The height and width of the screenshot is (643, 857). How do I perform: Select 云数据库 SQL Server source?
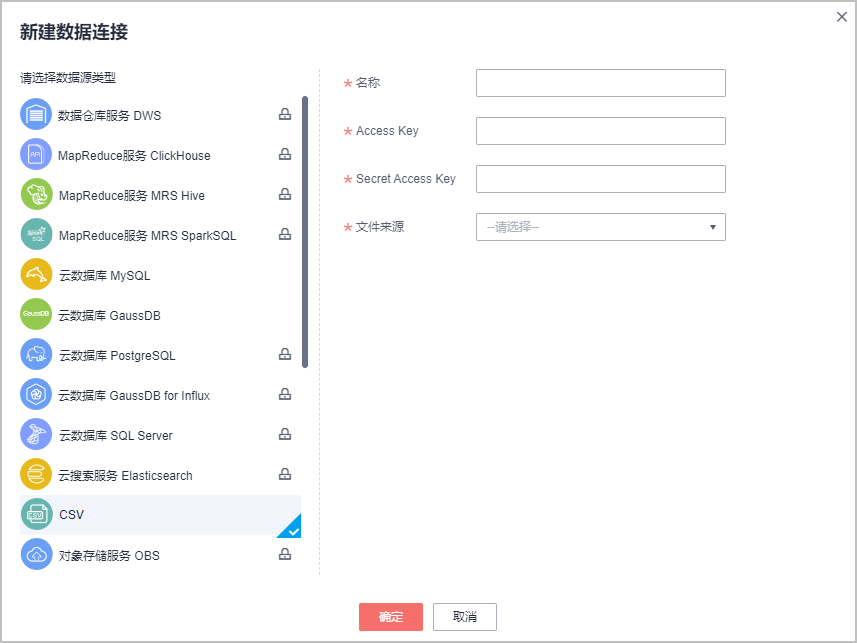point(115,435)
